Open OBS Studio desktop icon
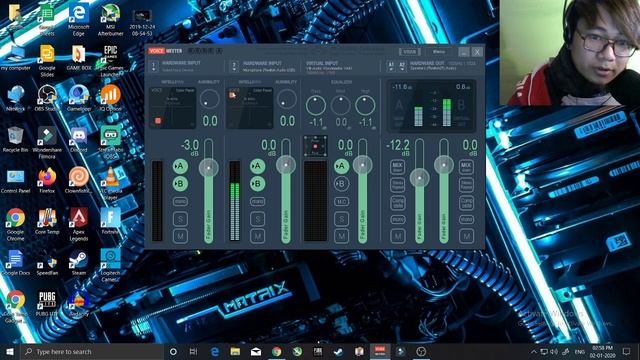The image size is (640, 360). coord(47,98)
